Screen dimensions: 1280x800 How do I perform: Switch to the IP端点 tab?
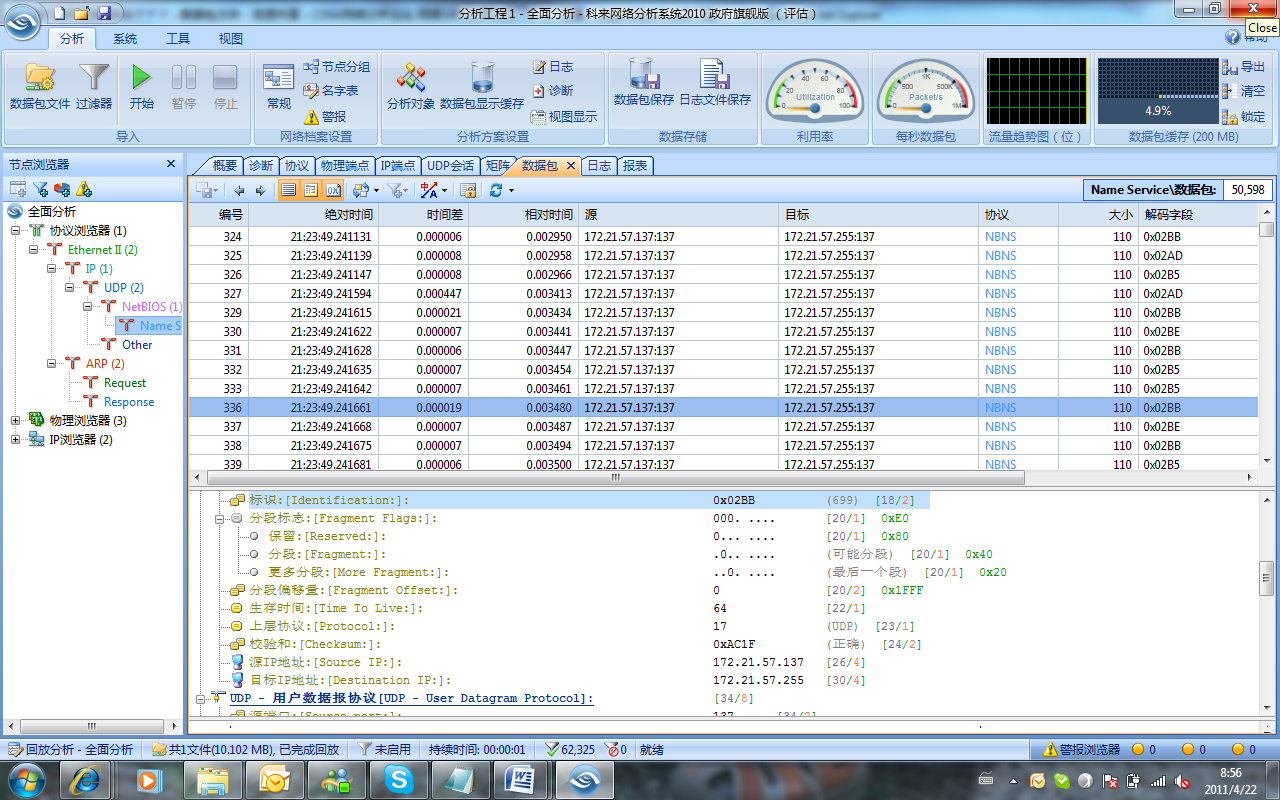point(397,165)
